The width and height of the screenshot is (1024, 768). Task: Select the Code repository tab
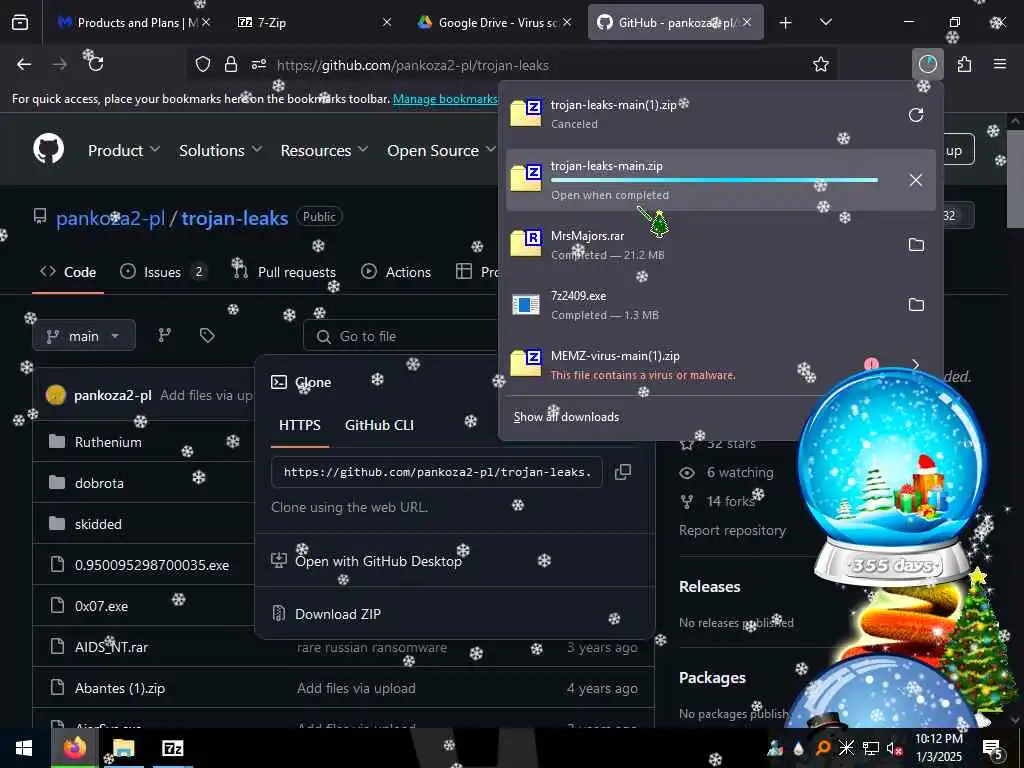(68, 272)
